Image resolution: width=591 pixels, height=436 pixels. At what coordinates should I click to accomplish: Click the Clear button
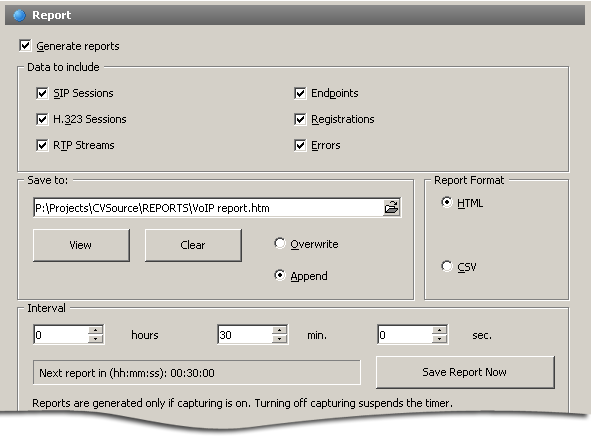(x=193, y=245)
